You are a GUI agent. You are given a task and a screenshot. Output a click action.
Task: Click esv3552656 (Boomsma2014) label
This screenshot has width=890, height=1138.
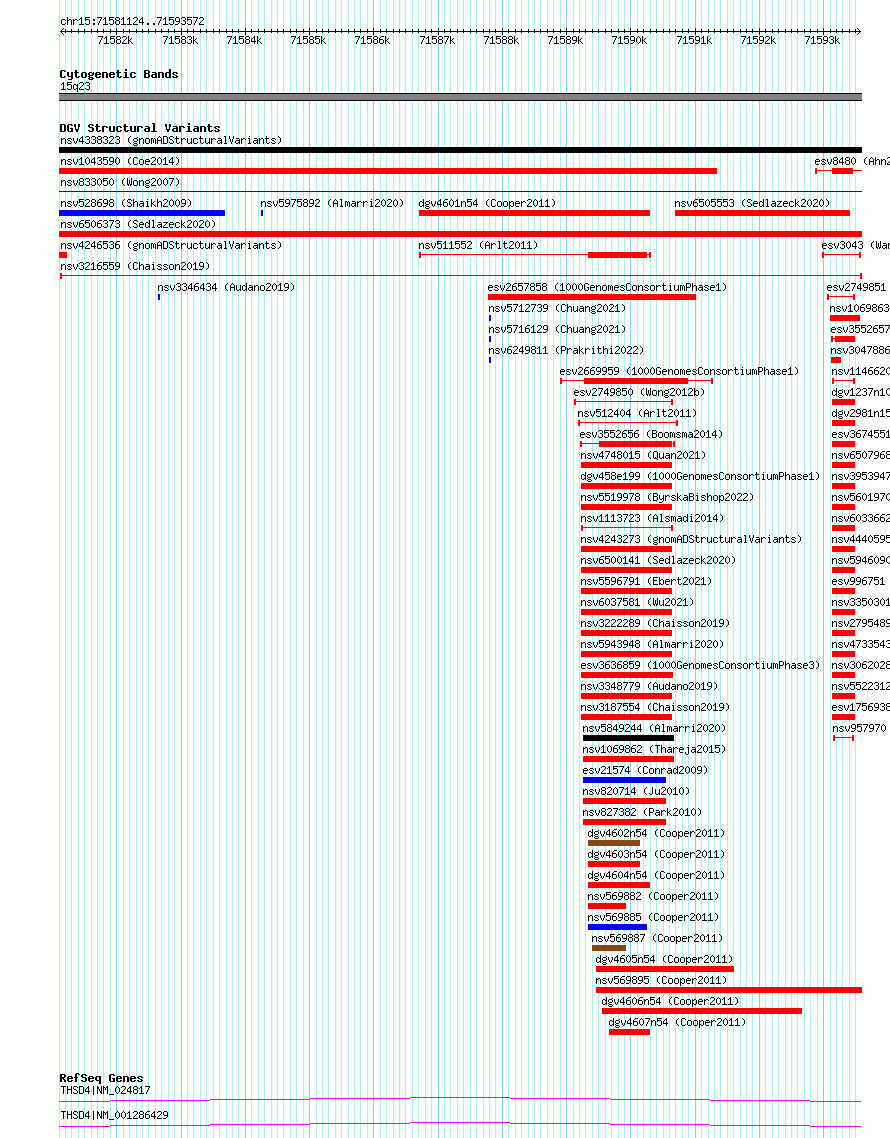(651, 435)
